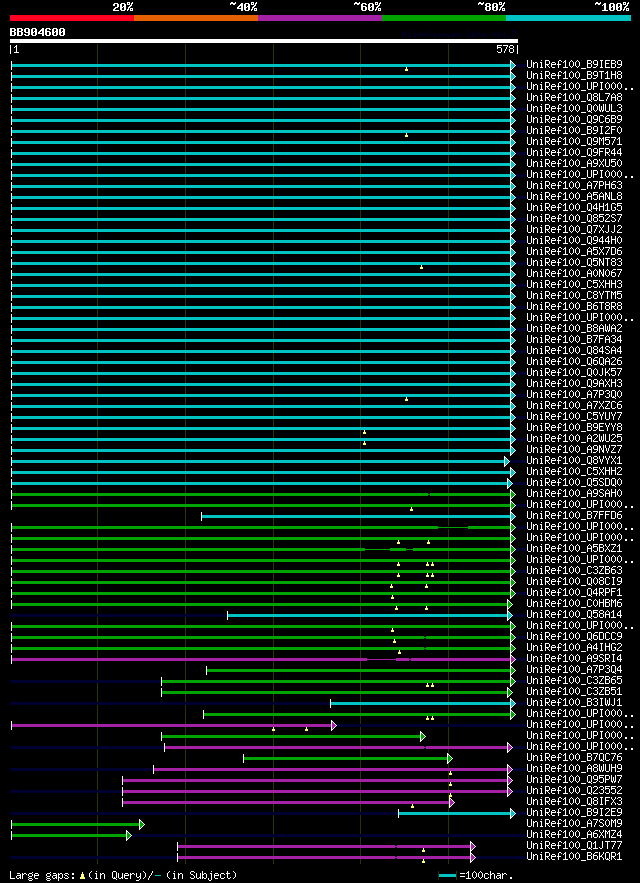Select the UniRef100_B3IWJ1 label
This screenshot has width=640, height=883.
click(x=574, y=703)
